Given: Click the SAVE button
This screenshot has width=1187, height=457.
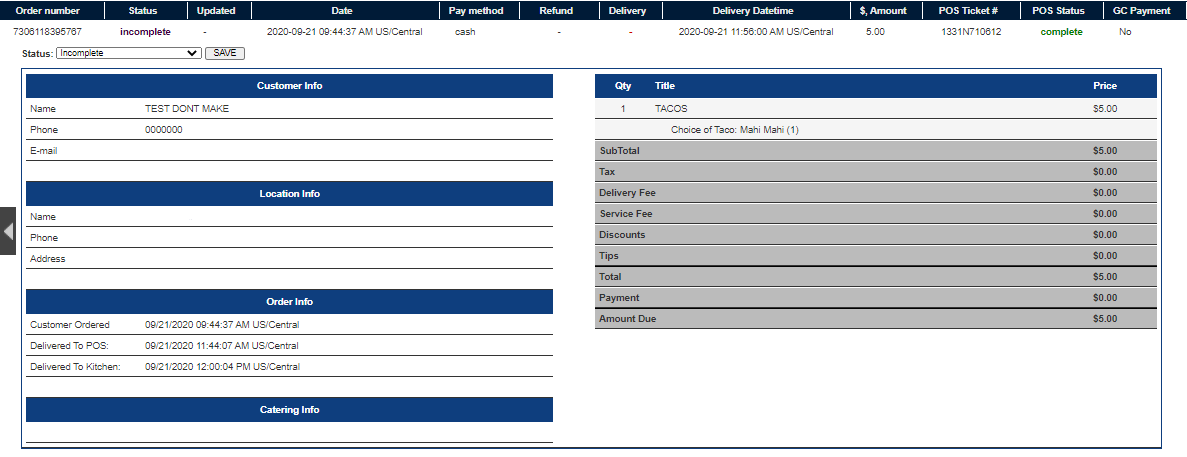Looking at the screenshot, I should click(225, 53).
